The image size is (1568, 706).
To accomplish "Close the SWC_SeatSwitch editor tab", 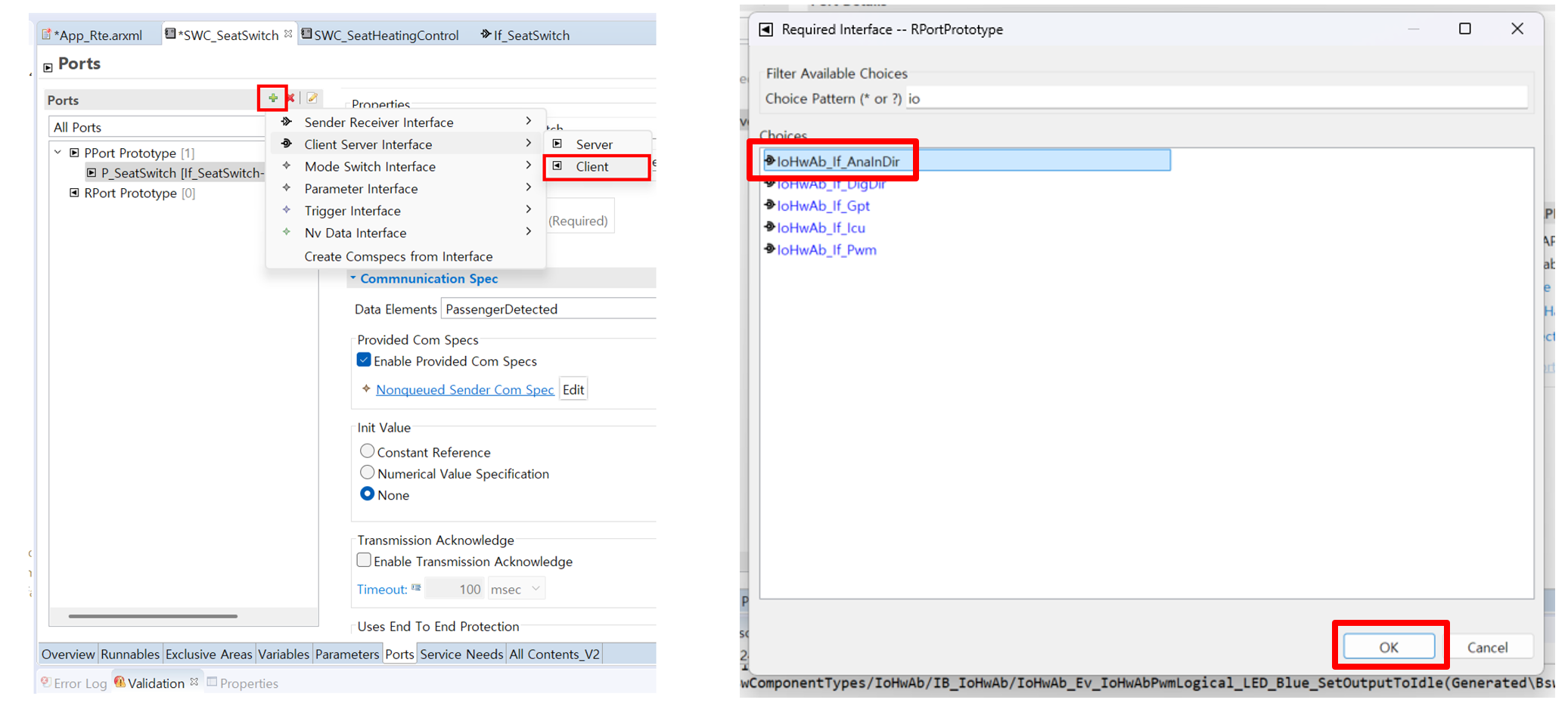I will [288, 34].
